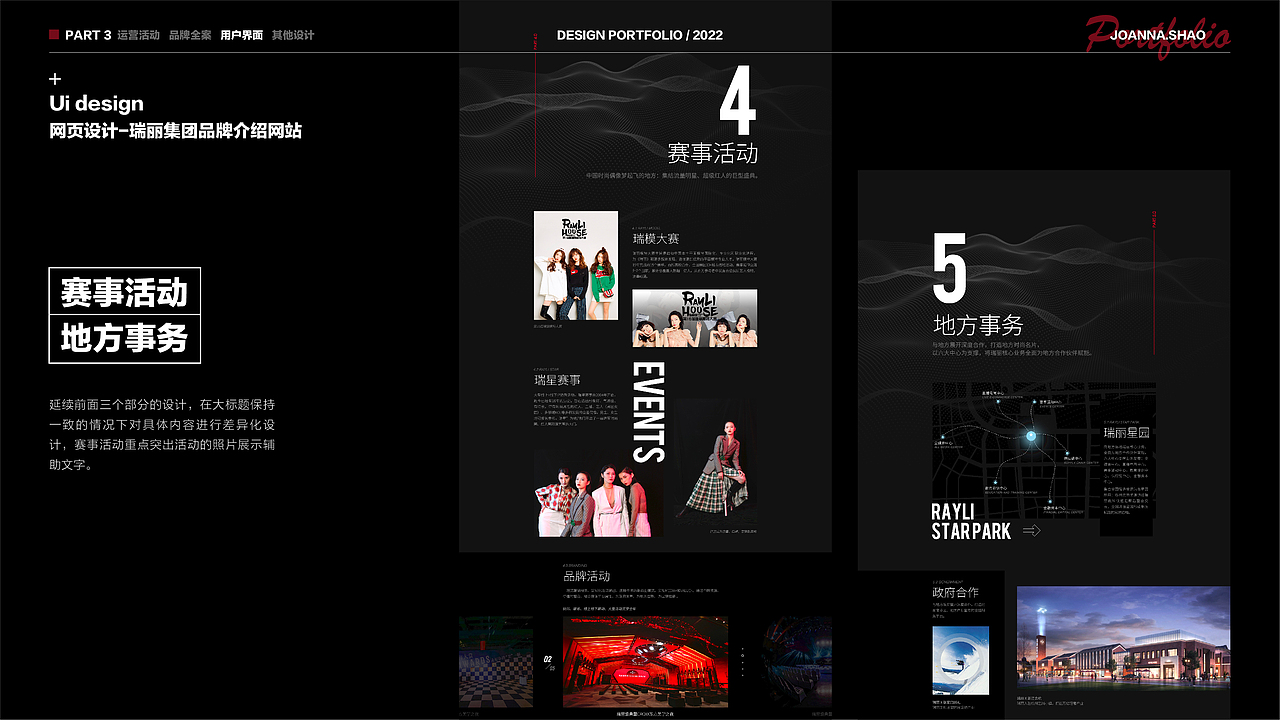Click the large number 5
1280x720 pixels.
point(950,268)
